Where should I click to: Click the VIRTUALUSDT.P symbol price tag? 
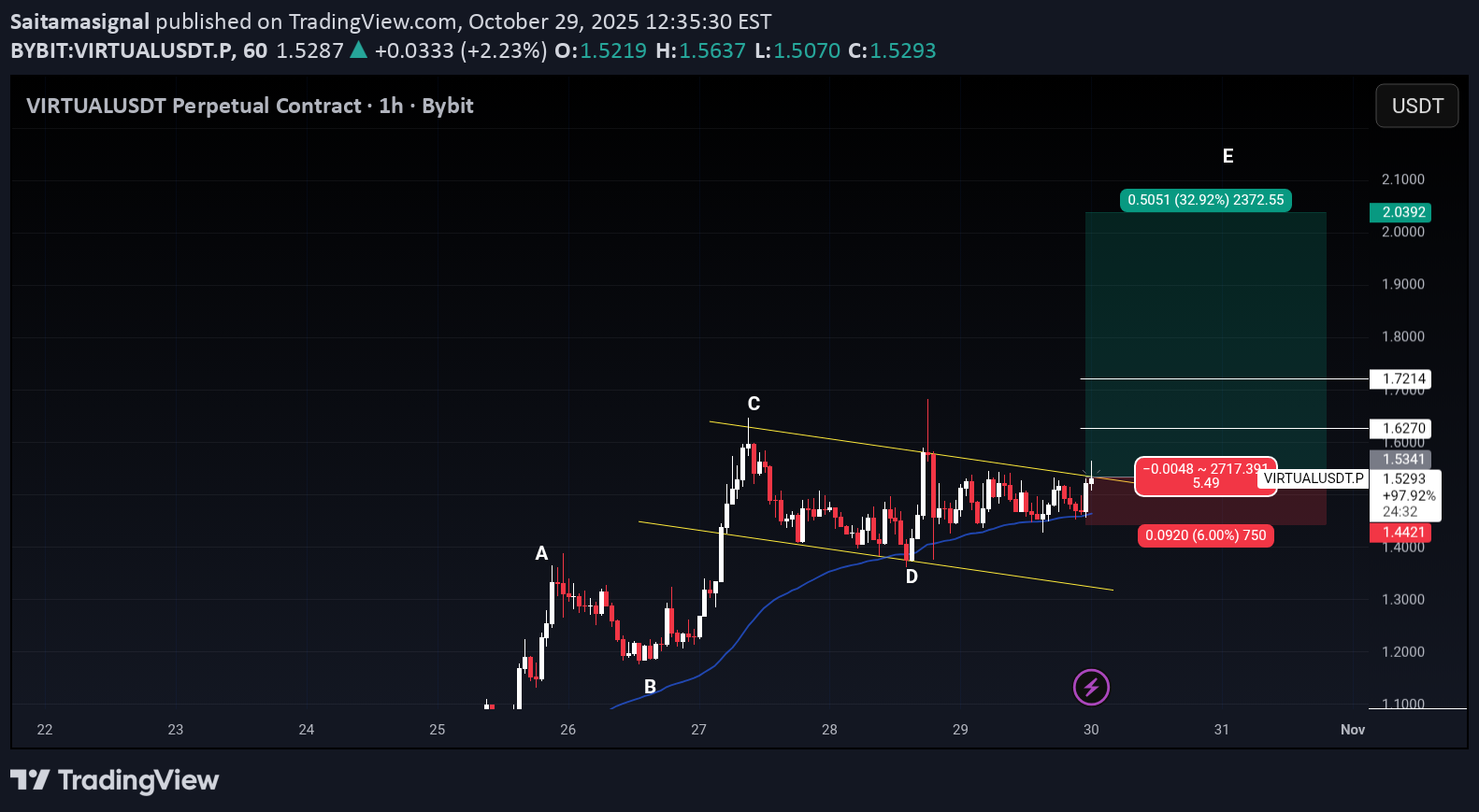[1313, 478]
